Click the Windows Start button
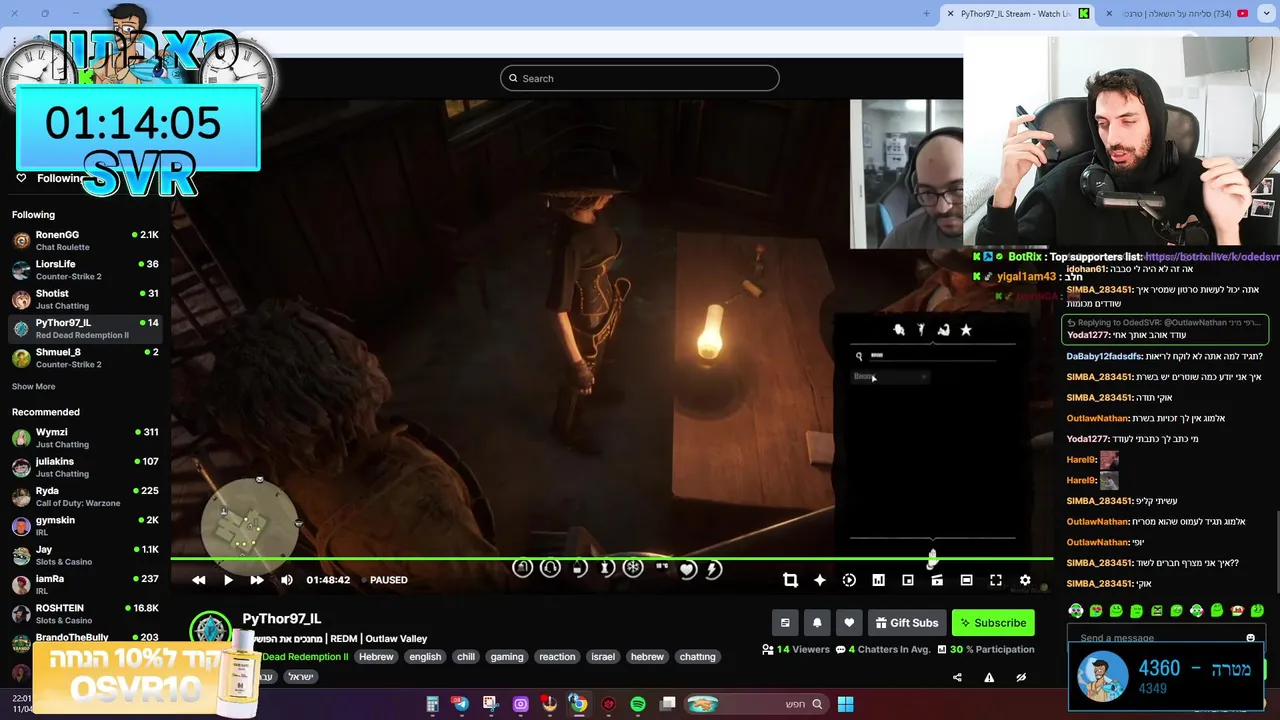 [845, 704]
